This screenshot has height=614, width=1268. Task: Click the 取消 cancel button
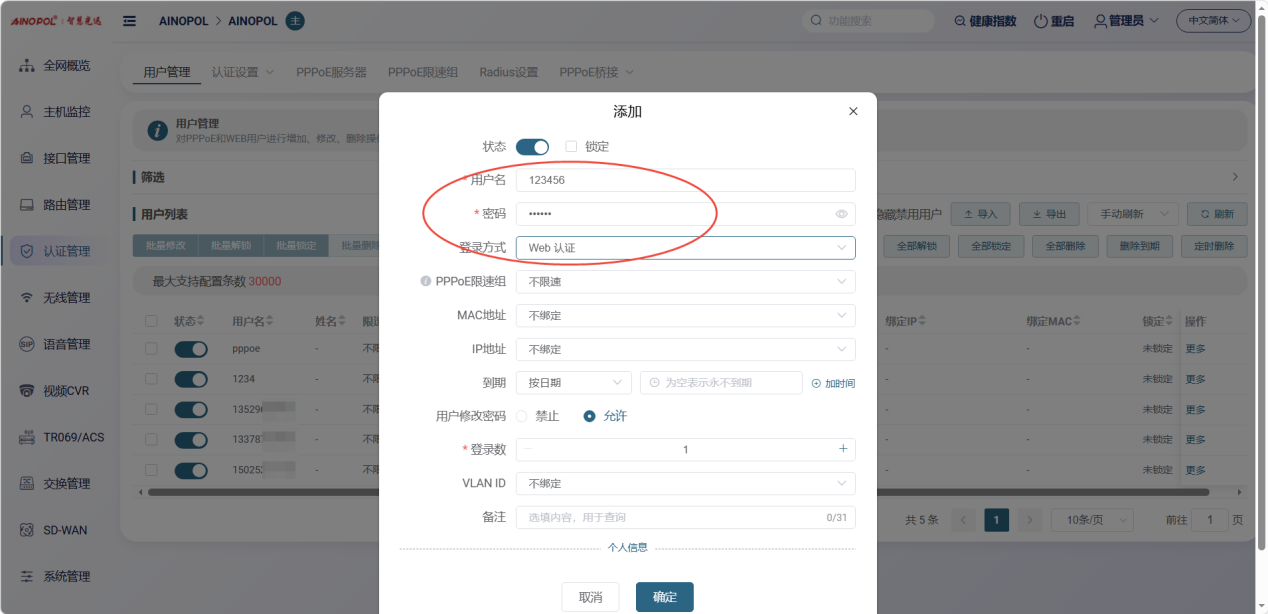(x=590, y=597)
